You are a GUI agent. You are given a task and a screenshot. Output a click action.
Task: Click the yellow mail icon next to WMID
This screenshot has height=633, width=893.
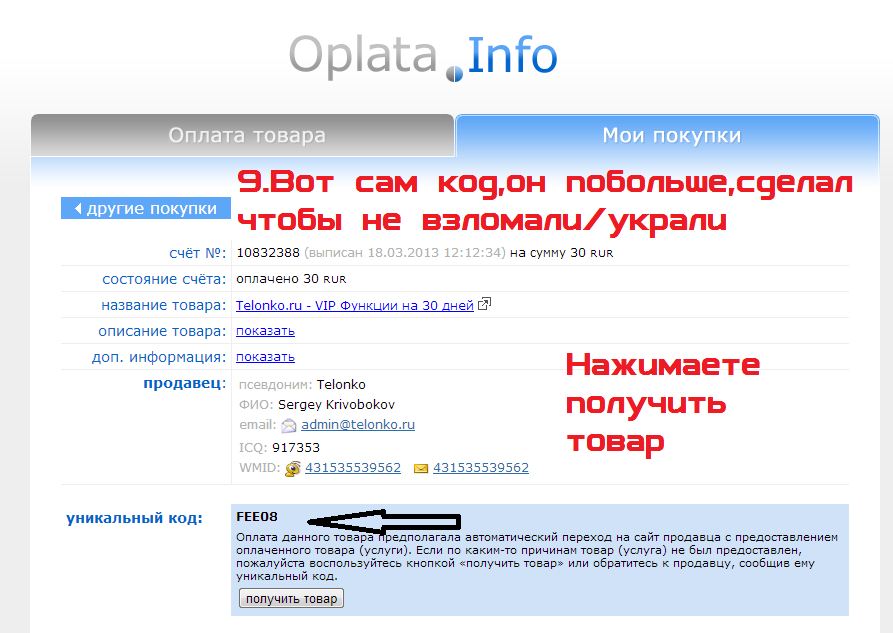tap(421, 469)
